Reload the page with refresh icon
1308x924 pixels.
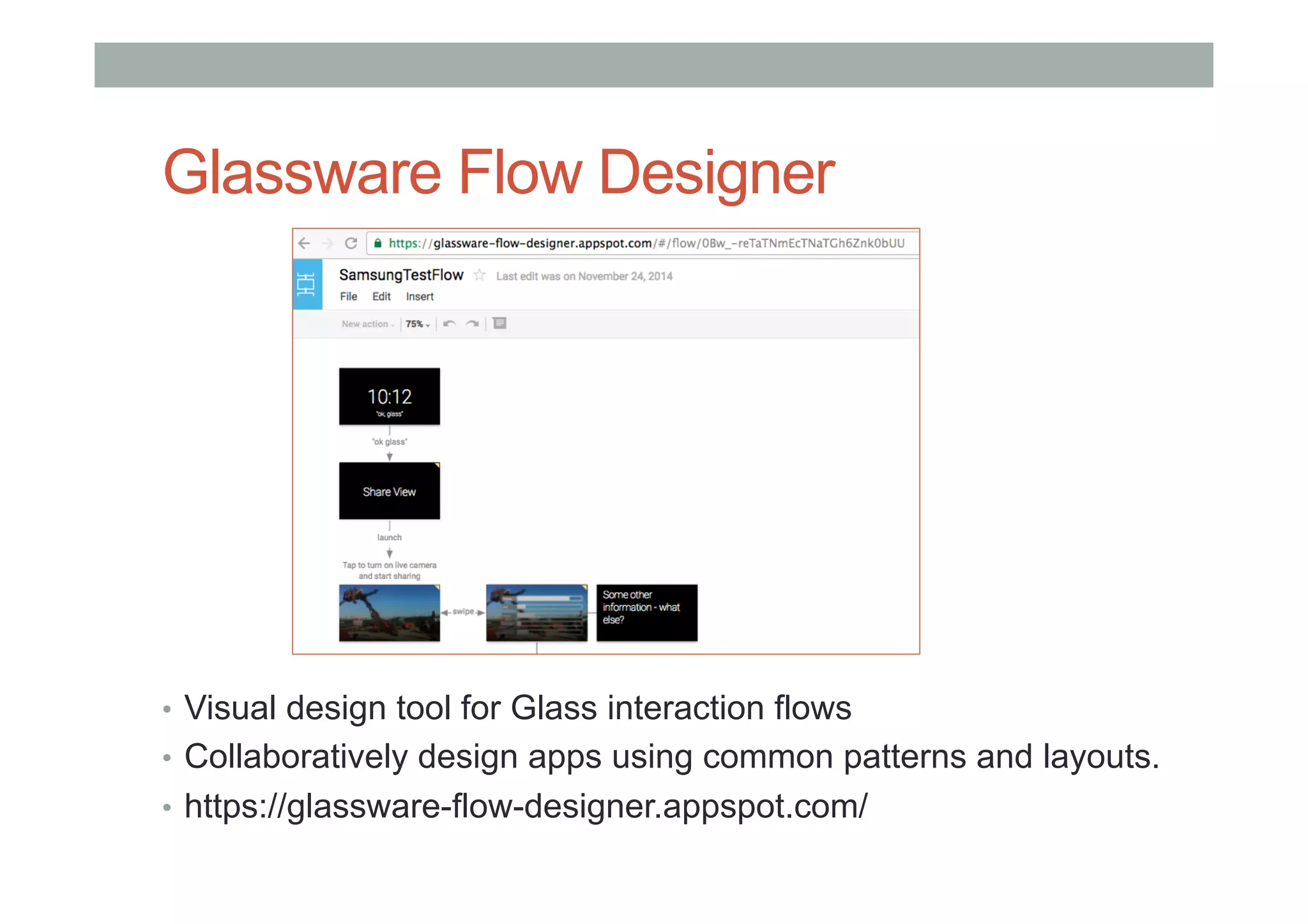351,243
